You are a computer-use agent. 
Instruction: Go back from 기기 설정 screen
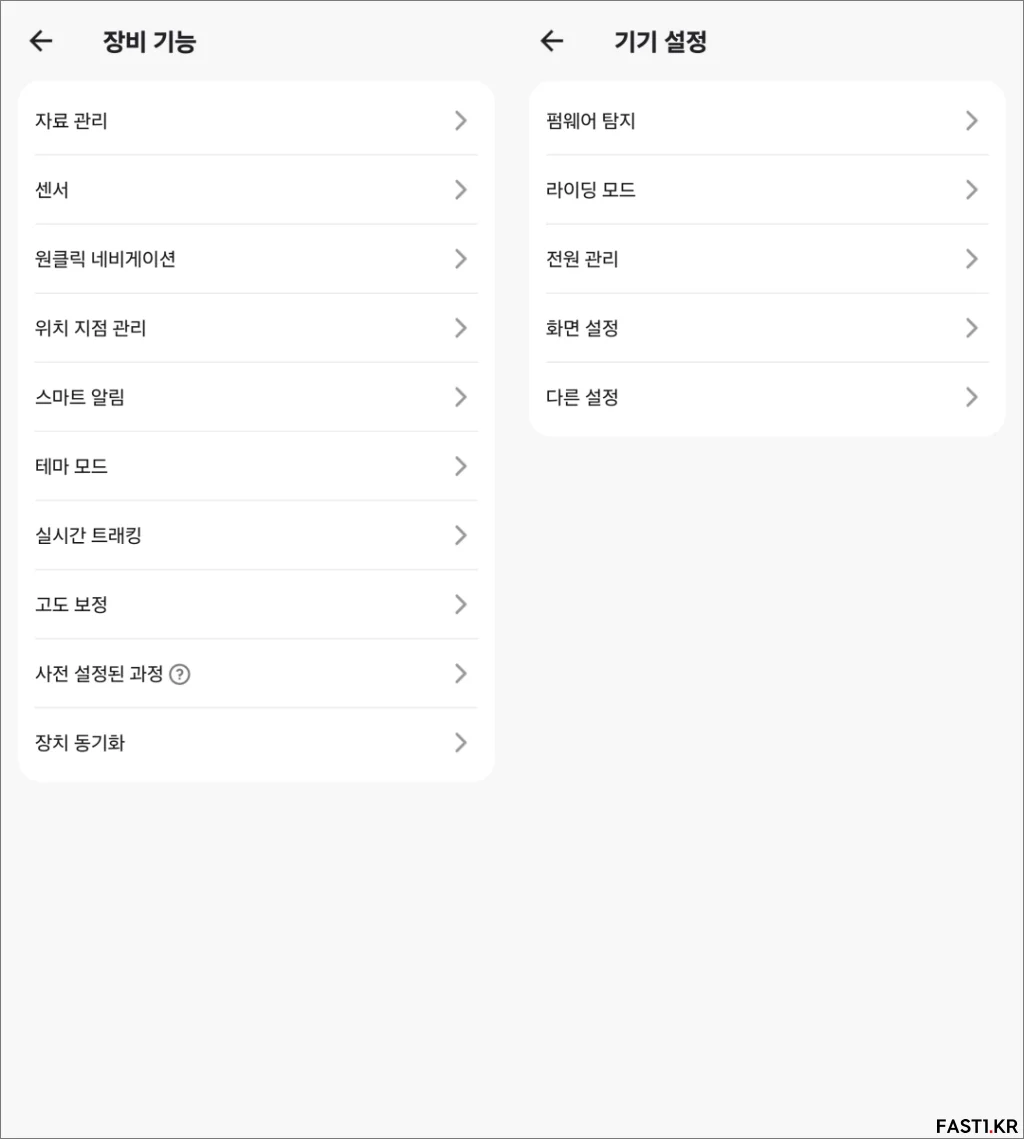click(552, 41)
